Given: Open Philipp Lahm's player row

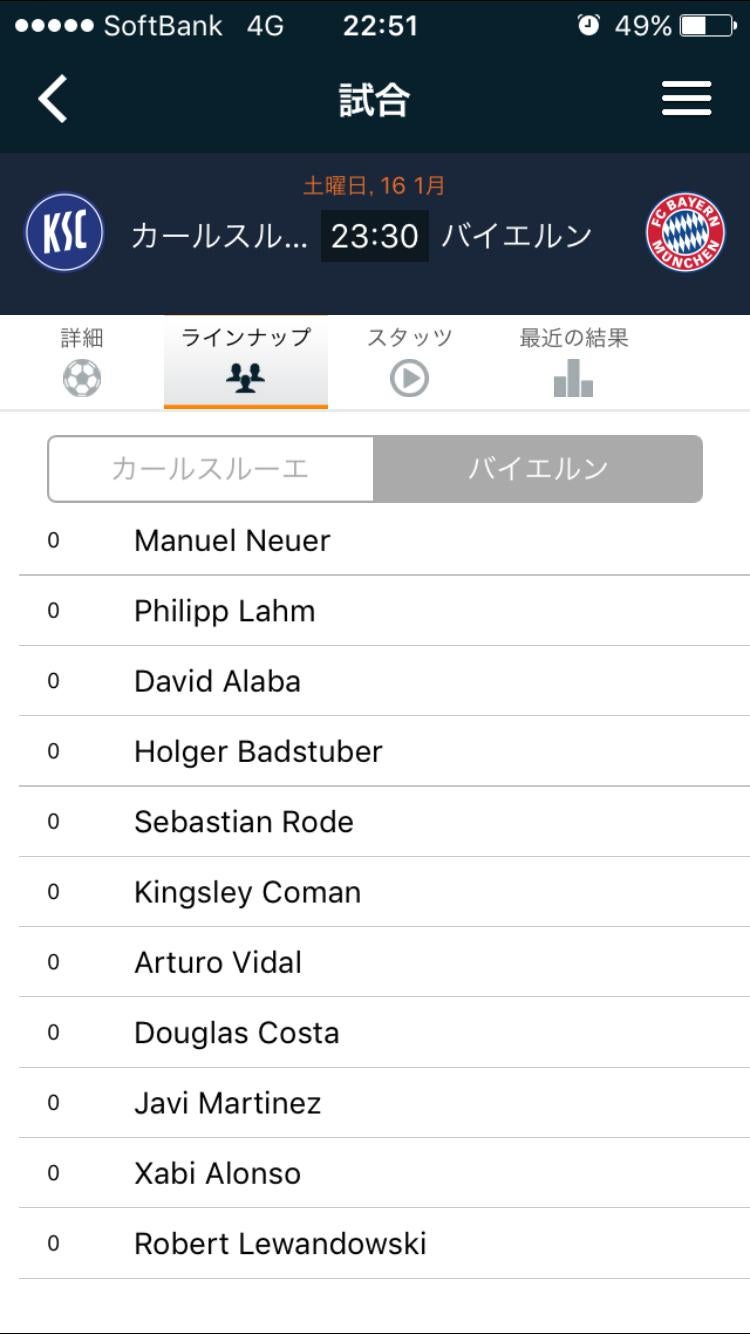Looking at the screenshot, I should coord(224,611).
